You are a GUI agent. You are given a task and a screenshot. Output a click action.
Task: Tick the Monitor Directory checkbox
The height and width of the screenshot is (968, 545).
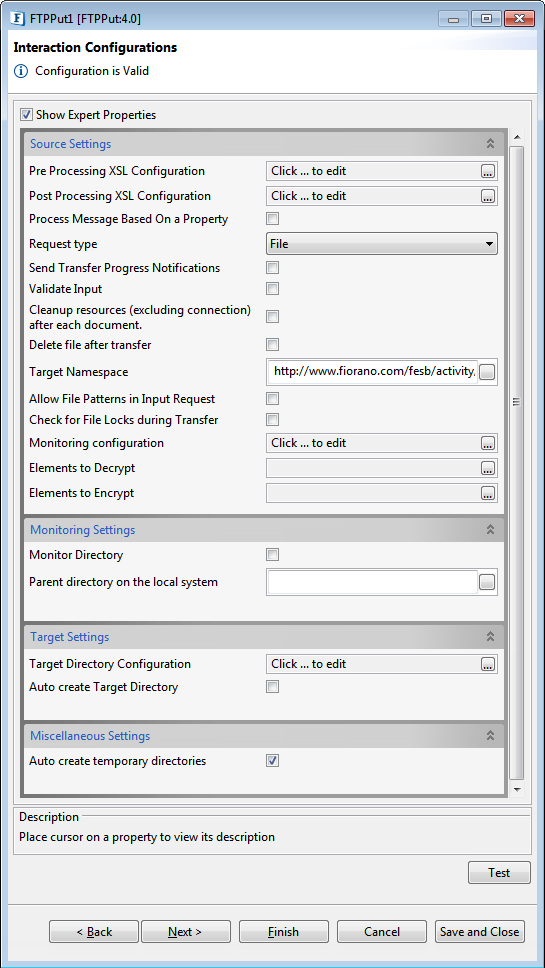coord(272,555)
